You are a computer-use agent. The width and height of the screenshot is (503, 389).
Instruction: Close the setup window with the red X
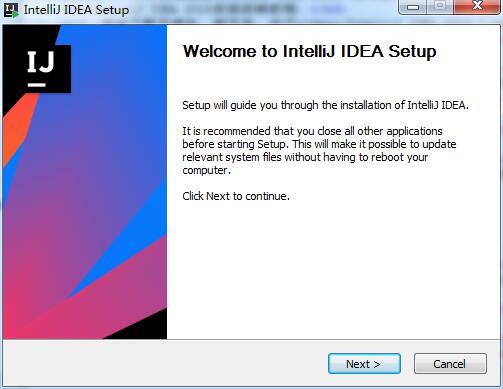(477, 7)
